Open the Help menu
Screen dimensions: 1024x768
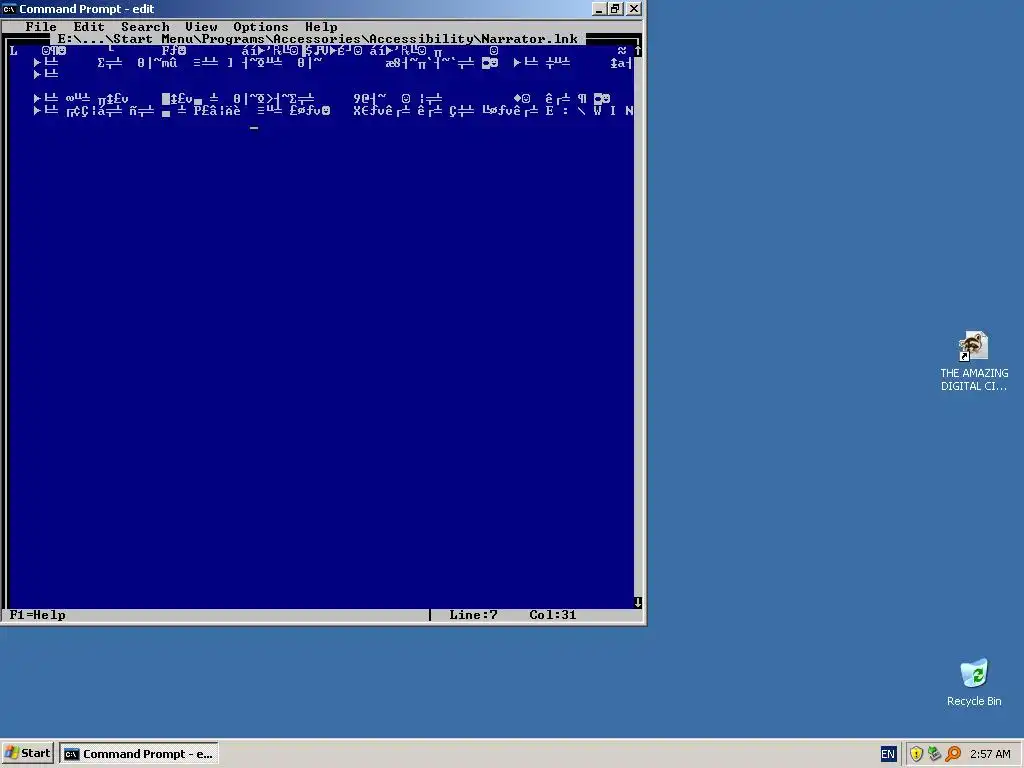321,27
